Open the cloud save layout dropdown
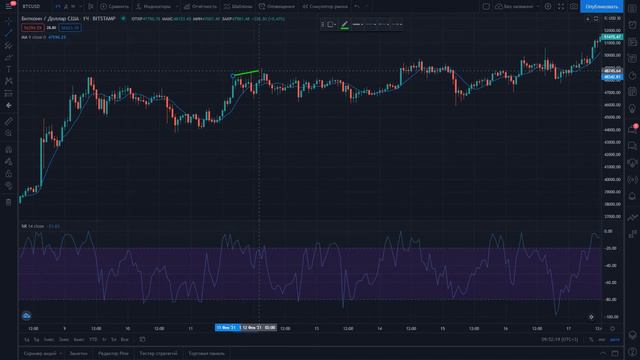The image size is (640, 360). click(516, 6)
